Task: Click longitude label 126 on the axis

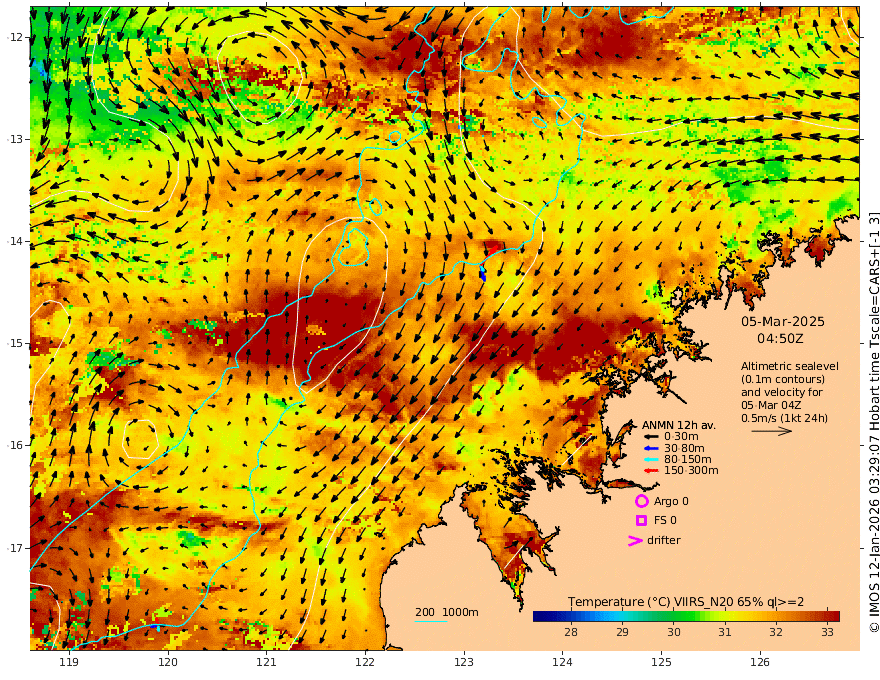Action: pyautogui.click(x=760, y=663)
